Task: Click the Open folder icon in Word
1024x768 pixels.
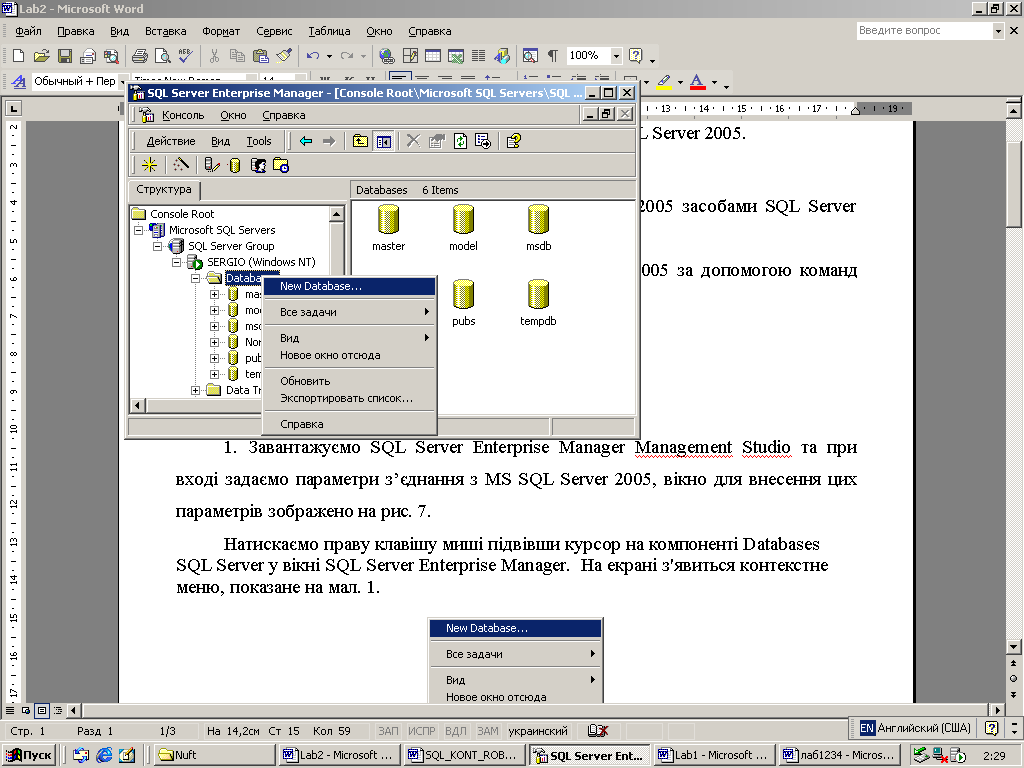Action: tap(41, 56)
